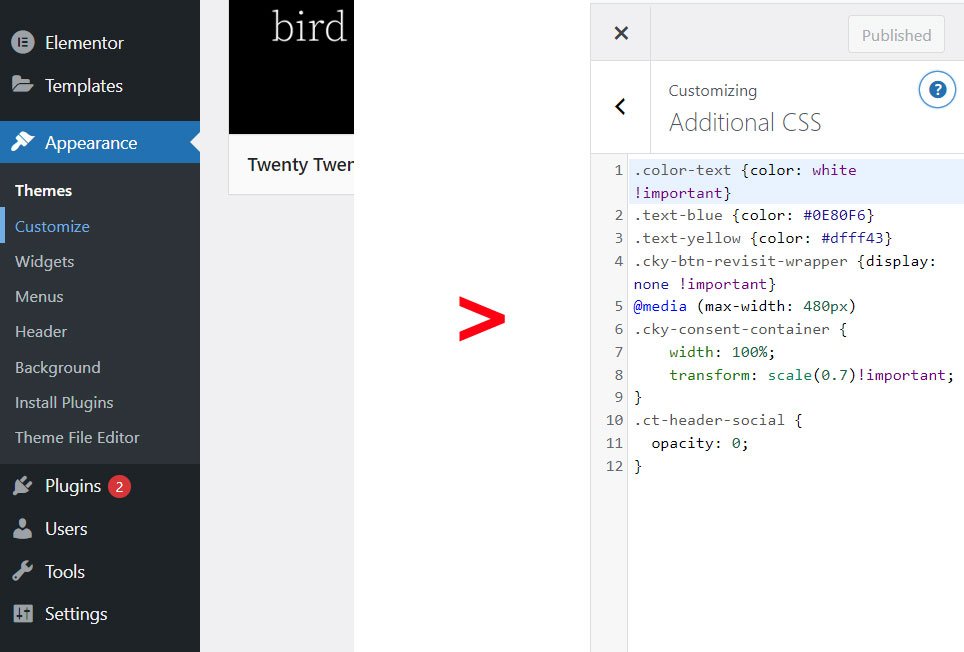
Task: Click the Elementor icon in sidebar
Action: (x=23, y=43)
